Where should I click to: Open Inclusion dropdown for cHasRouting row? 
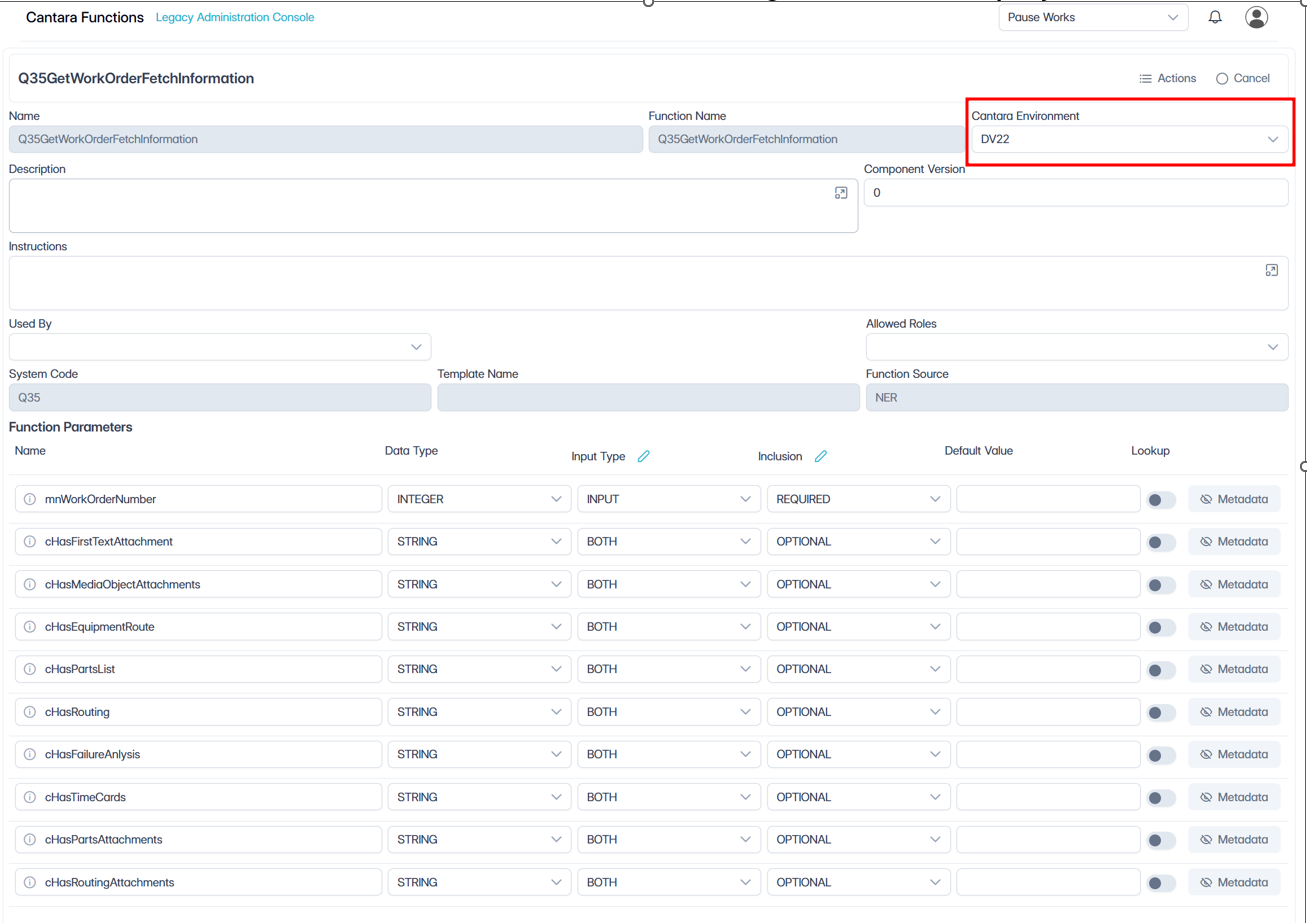(x=858, y=712)
